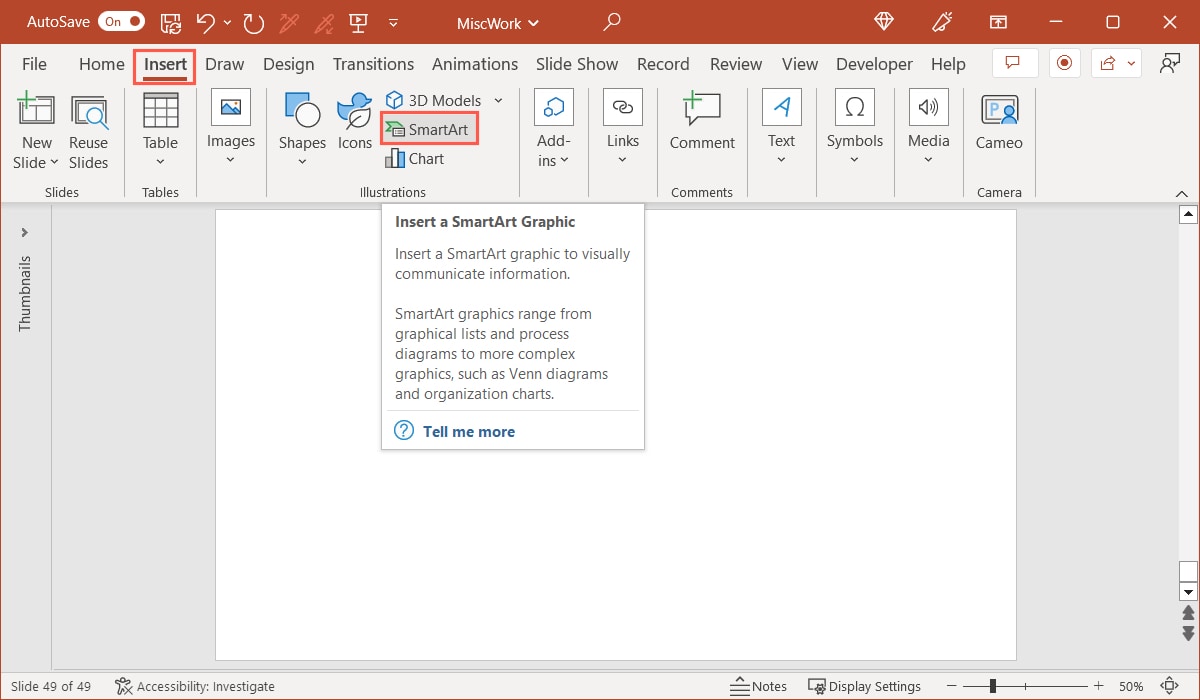Open the Notes pane
Viewport: 1200px width, 700px height.
(759, 686)
